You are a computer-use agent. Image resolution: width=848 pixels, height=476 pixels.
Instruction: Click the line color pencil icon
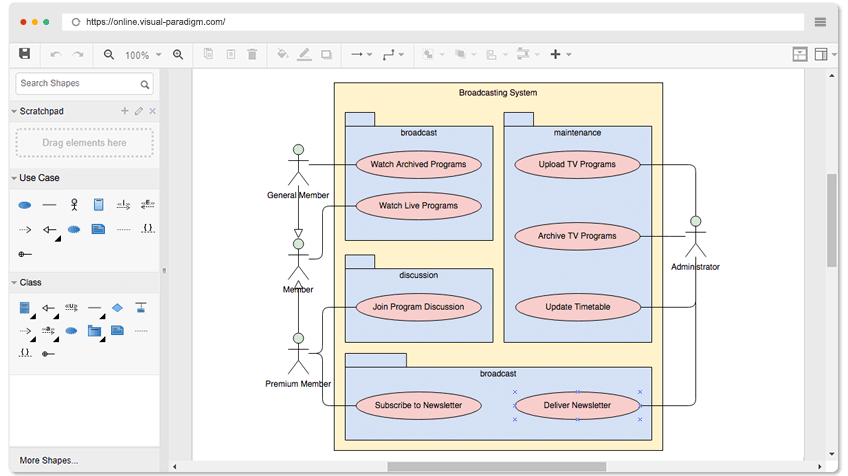304,54
